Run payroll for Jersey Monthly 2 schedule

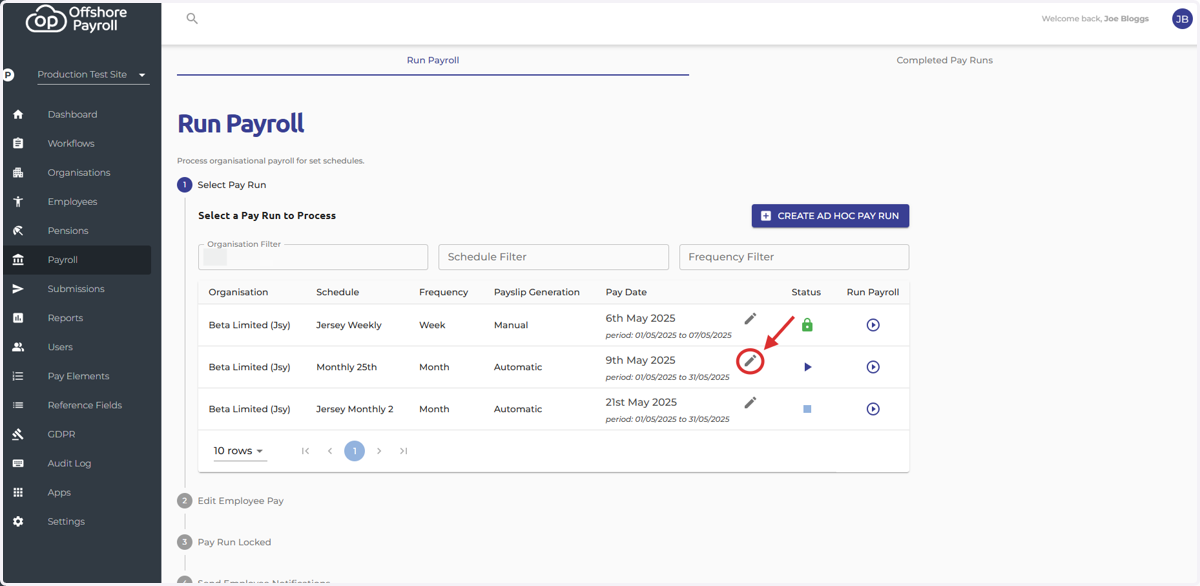(873, 409)
